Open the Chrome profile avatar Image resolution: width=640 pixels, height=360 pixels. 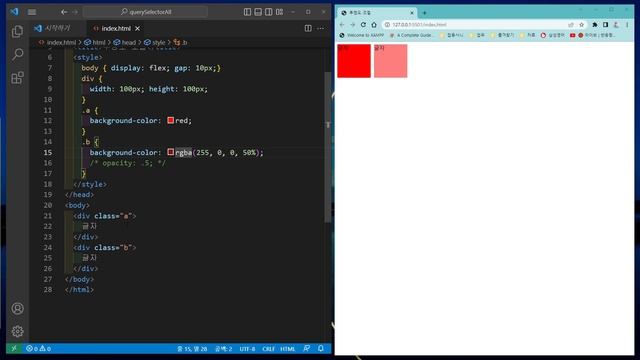pos(616,25)
